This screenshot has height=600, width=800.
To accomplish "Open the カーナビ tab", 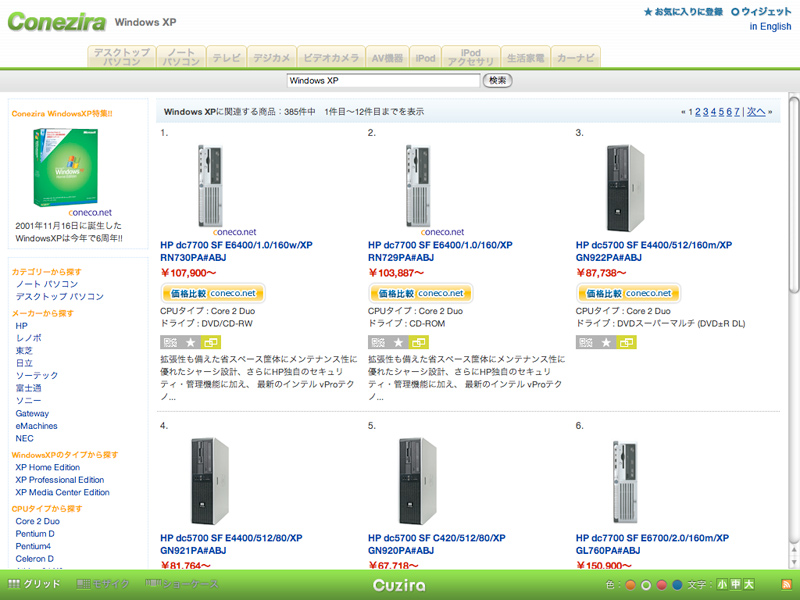I will point(576,57).
